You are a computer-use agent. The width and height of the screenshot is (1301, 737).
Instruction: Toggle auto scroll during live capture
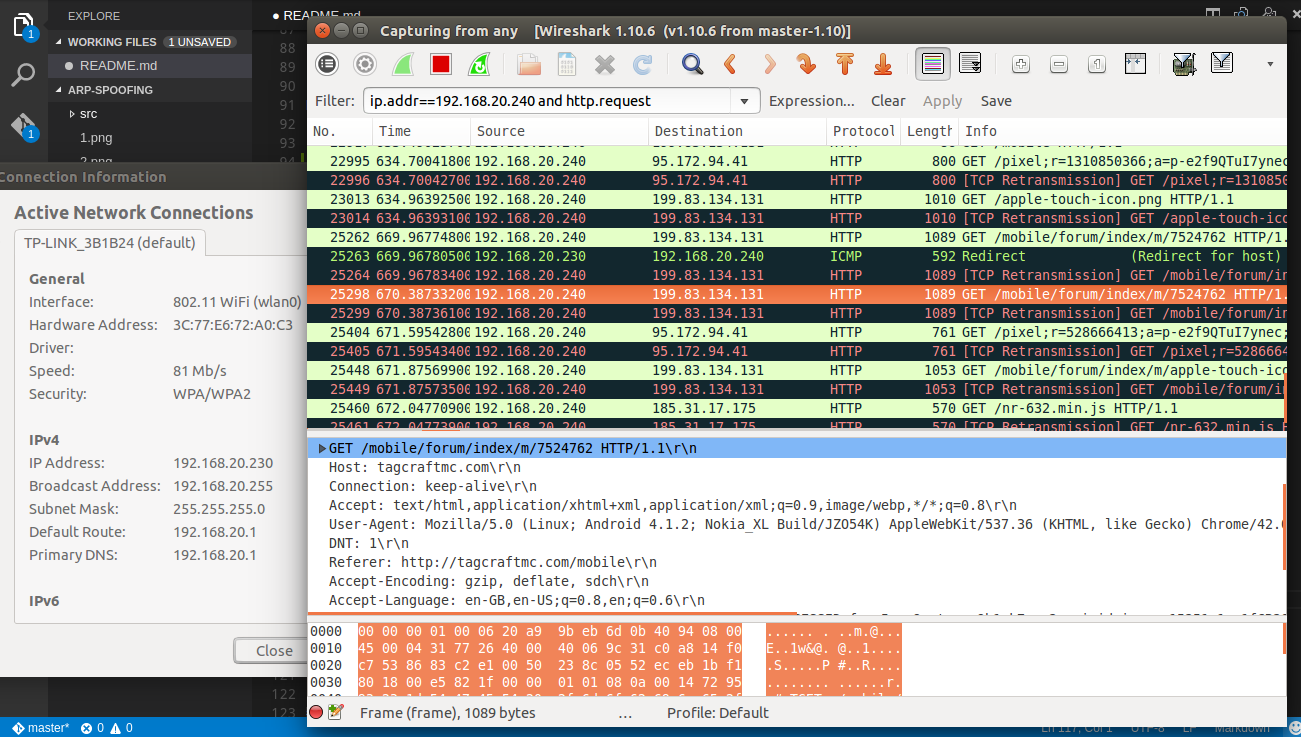pyautogui.click(x=970, y=64)
